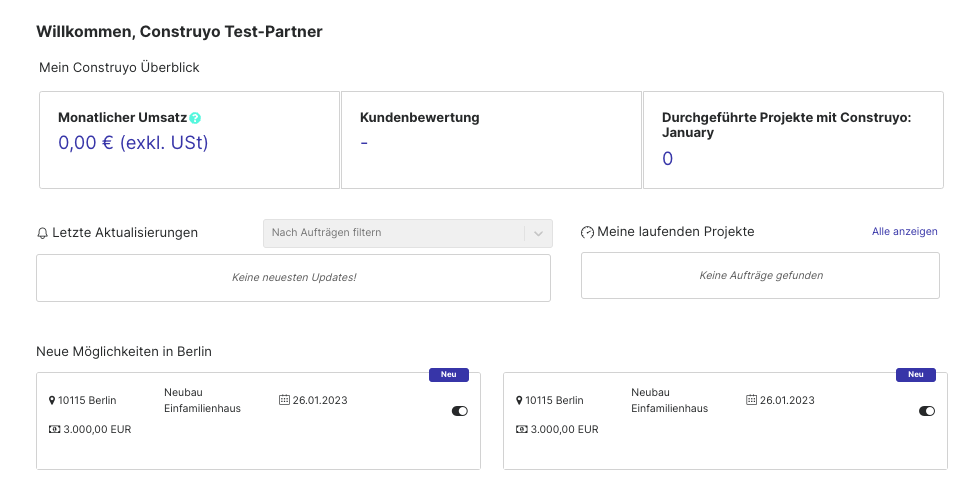The width and height of the screenshot is (978, 481).
Task: Click location pin icon in right opportunity card
Action: click(x=519, y=401)
